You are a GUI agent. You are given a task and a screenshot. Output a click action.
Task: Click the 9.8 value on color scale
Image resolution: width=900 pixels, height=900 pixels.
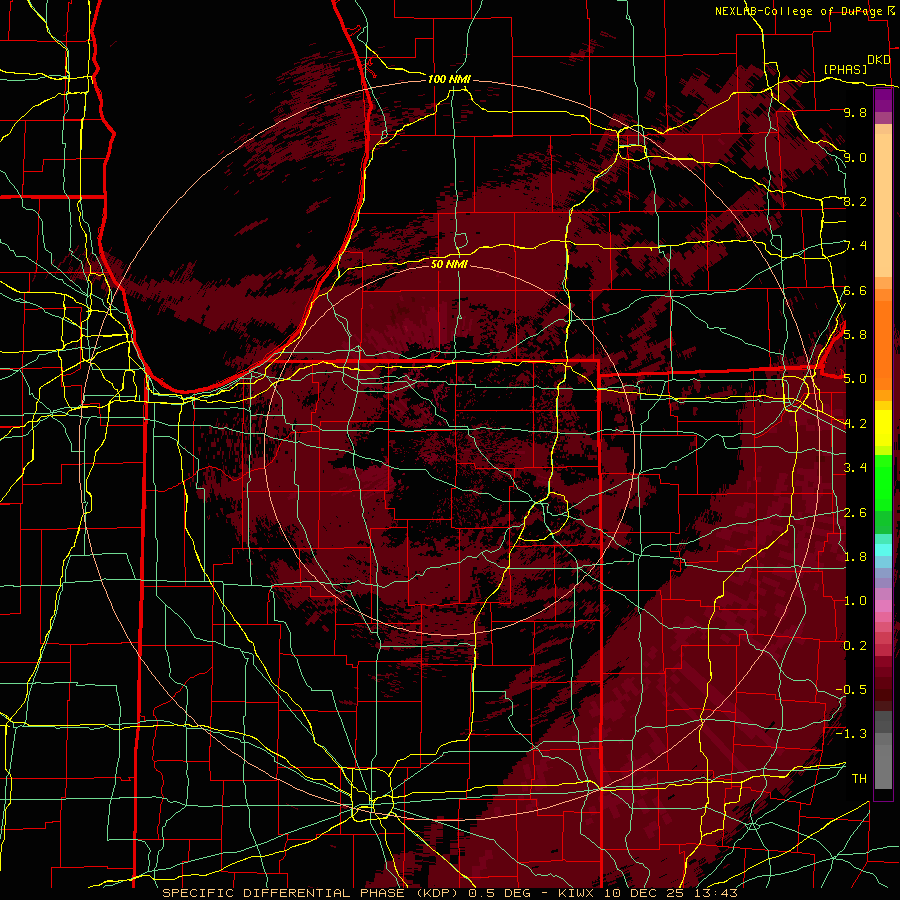pyautogui.click(x=855, y=112)
